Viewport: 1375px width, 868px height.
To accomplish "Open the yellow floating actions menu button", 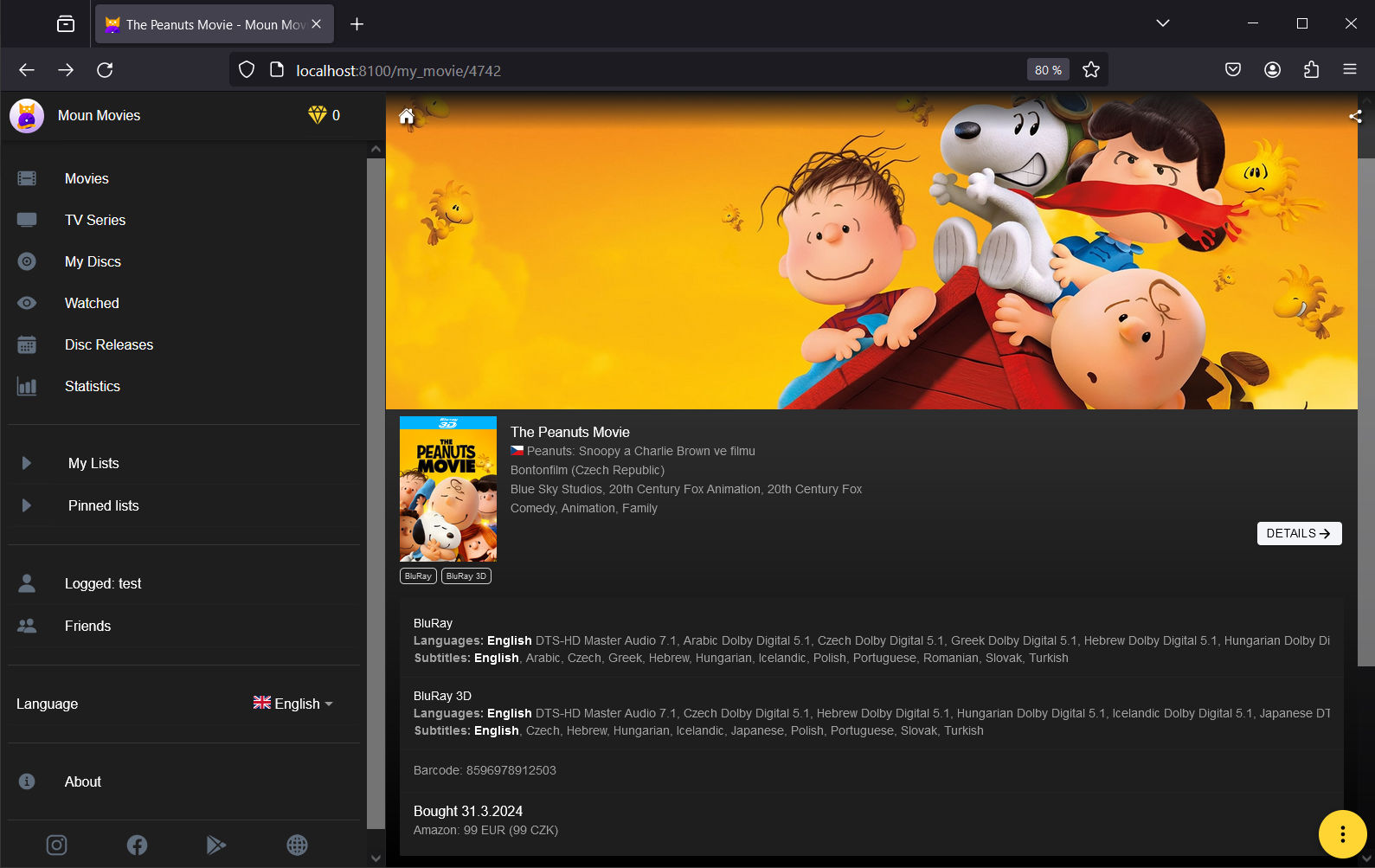I will pyautogui.click(x=1341, y=834).
